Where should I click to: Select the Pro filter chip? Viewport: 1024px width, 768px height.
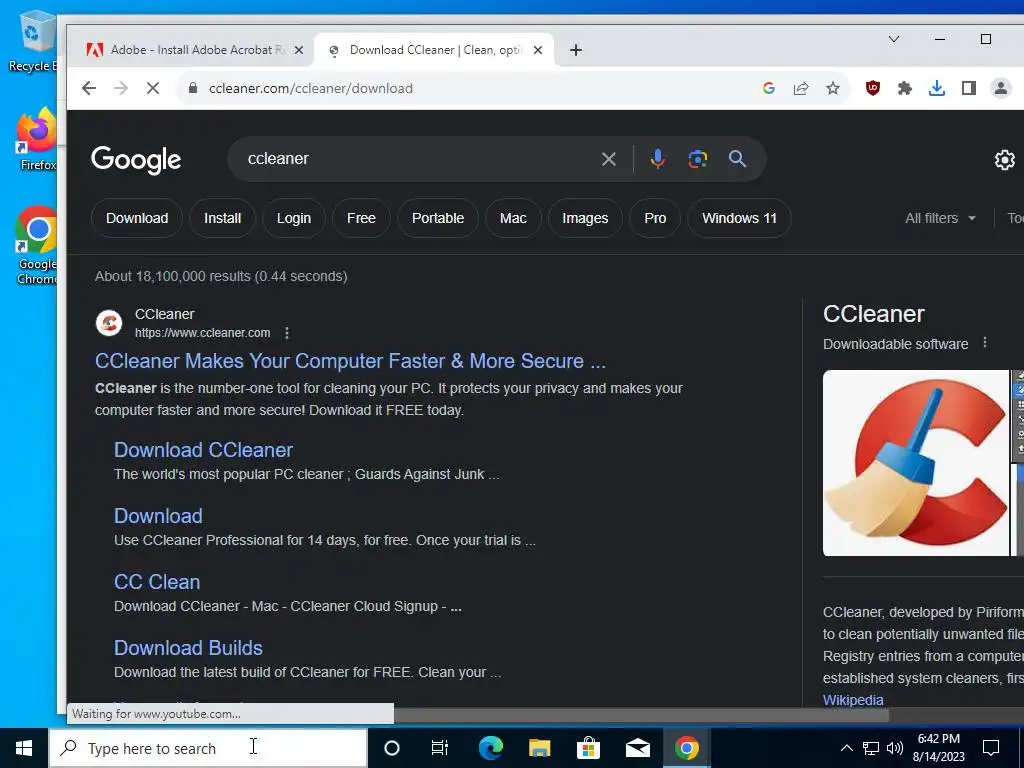[655, 218]
